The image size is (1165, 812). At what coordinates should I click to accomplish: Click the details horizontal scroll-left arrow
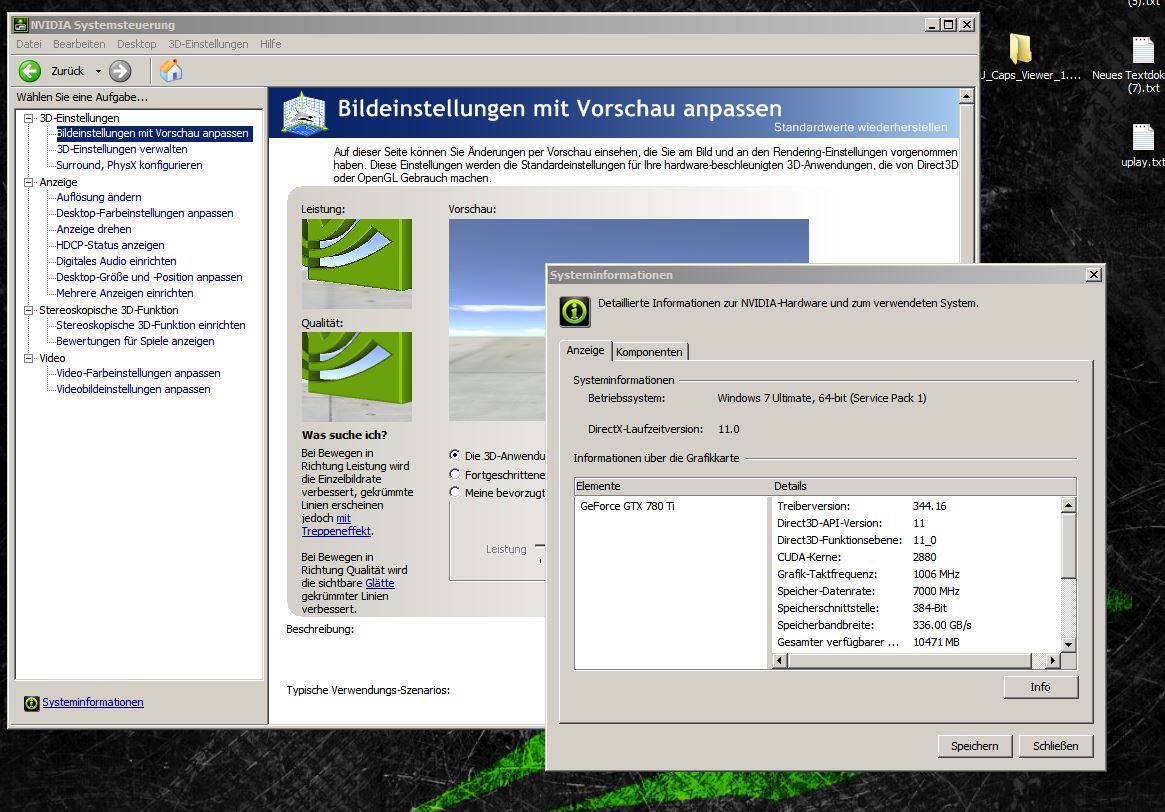point(779,660)
